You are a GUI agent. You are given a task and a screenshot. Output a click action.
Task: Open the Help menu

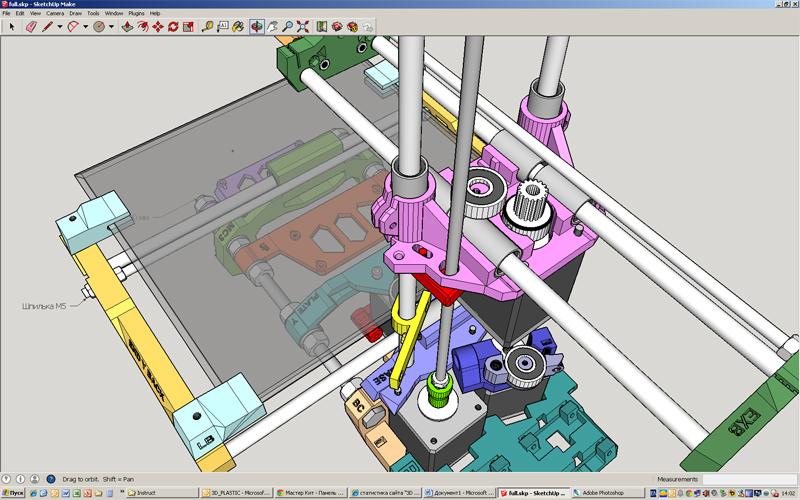pyautogui.click(x=155, y=13)
